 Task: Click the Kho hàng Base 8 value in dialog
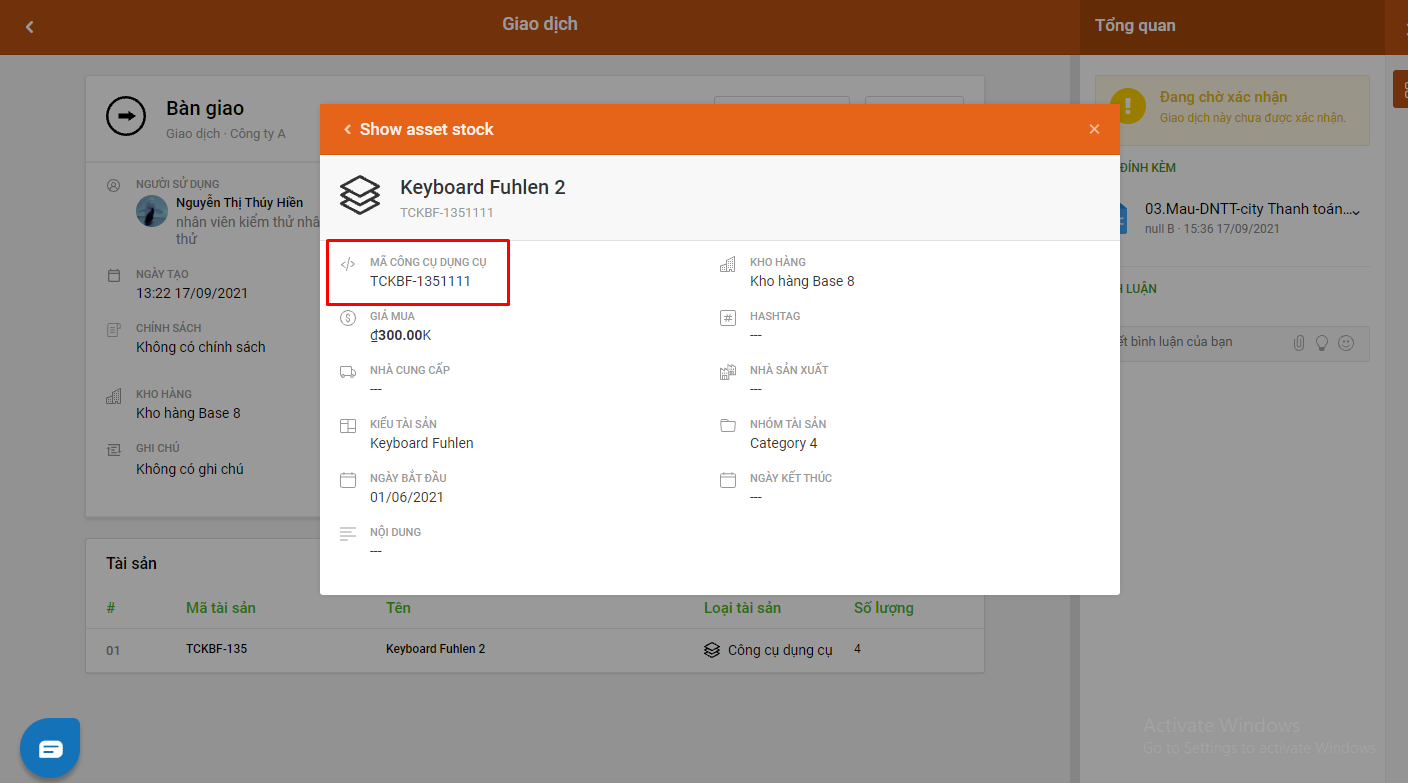pos(802,281)
